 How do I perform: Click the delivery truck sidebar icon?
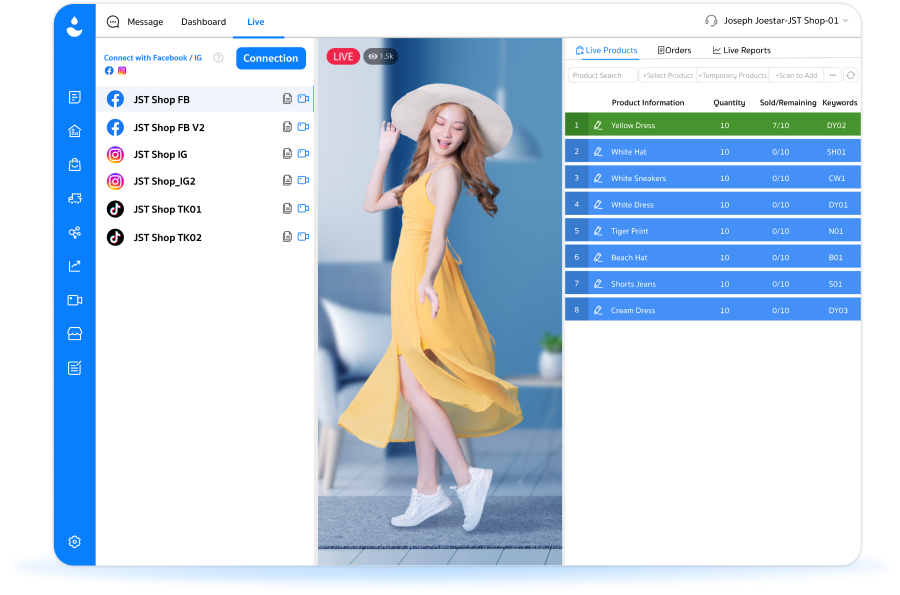[75, 199]
